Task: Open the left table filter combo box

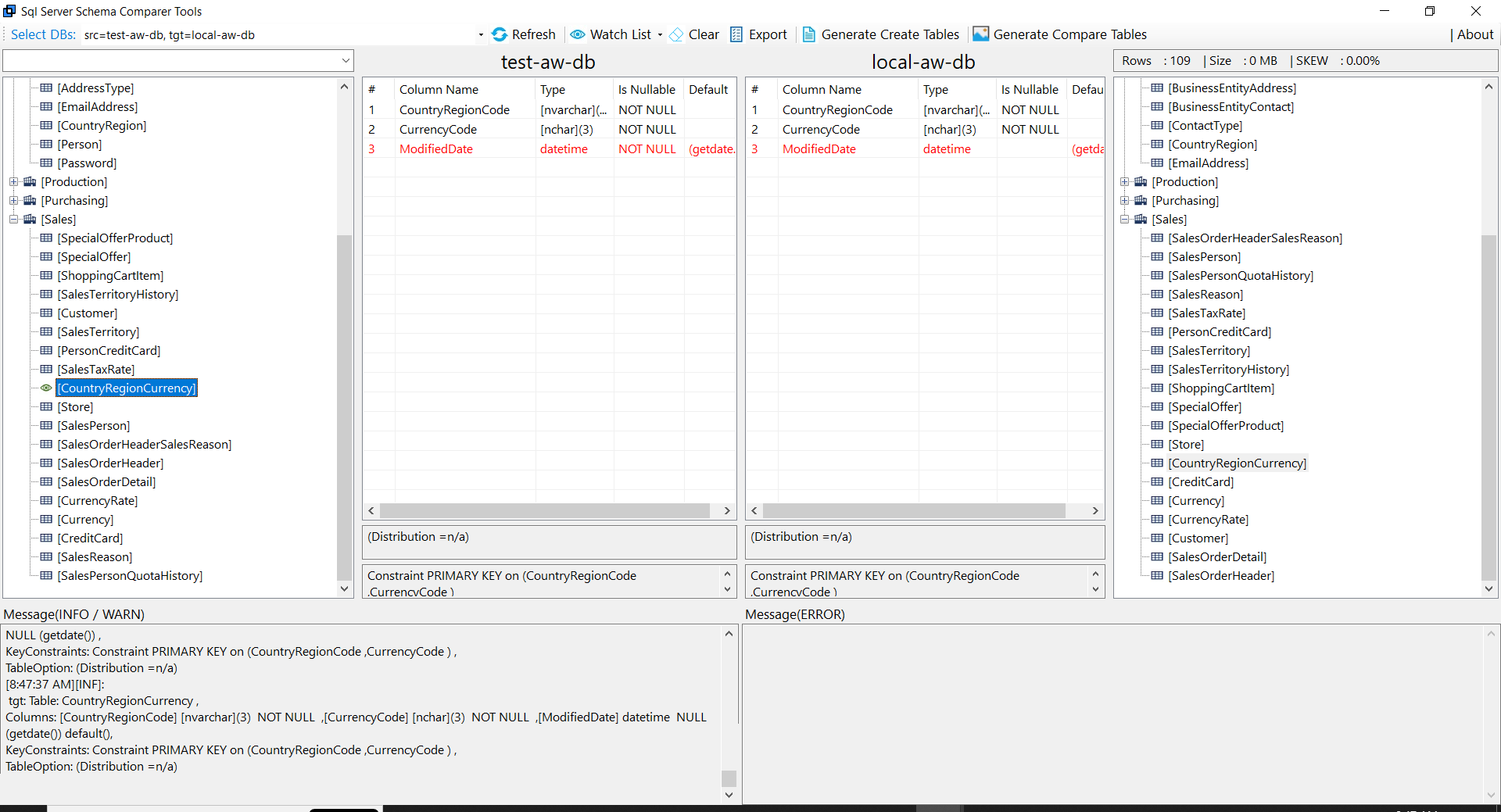Action: pos(178,60)
